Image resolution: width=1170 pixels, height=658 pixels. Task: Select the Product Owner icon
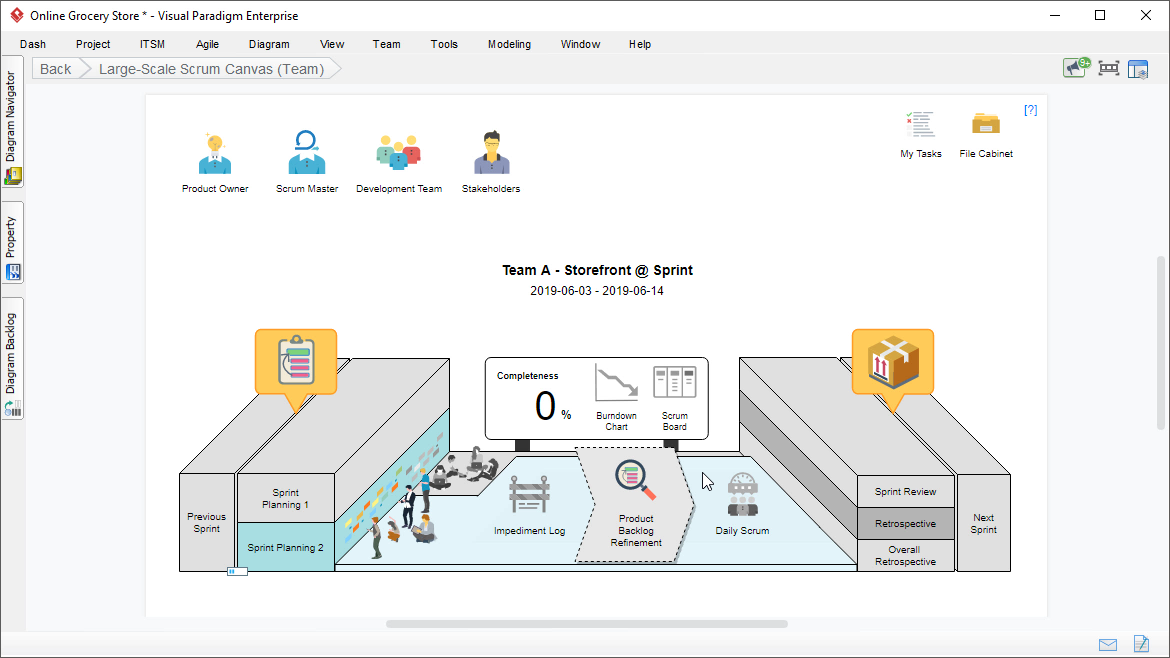(214, 148)
